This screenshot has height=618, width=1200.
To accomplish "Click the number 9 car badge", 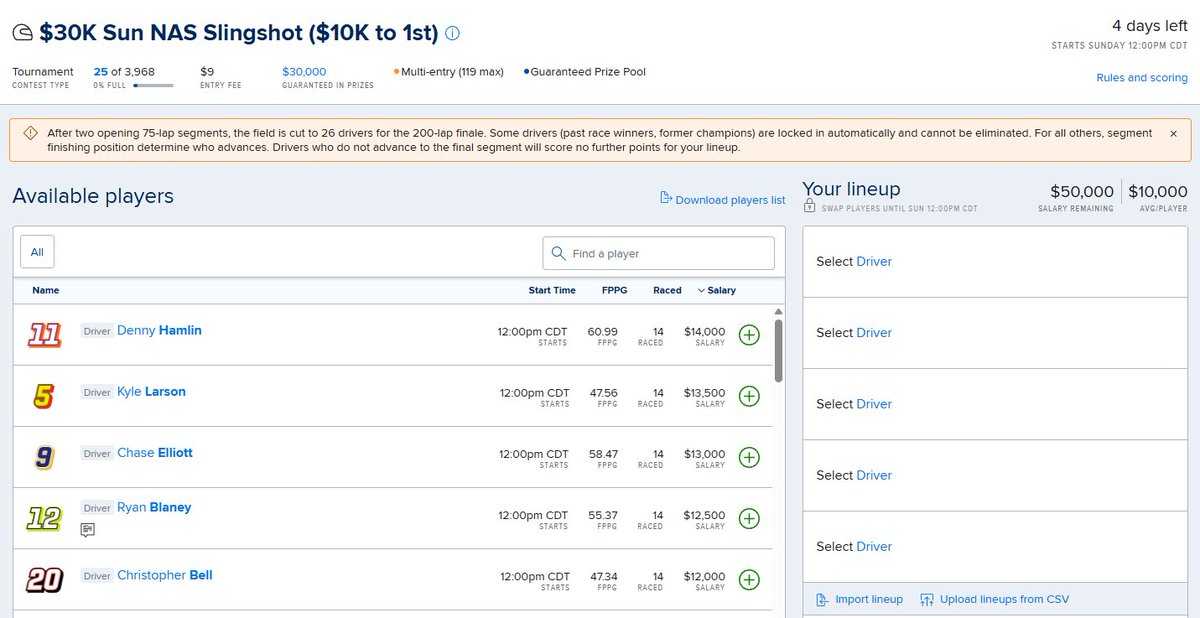I will coord(44,457).
